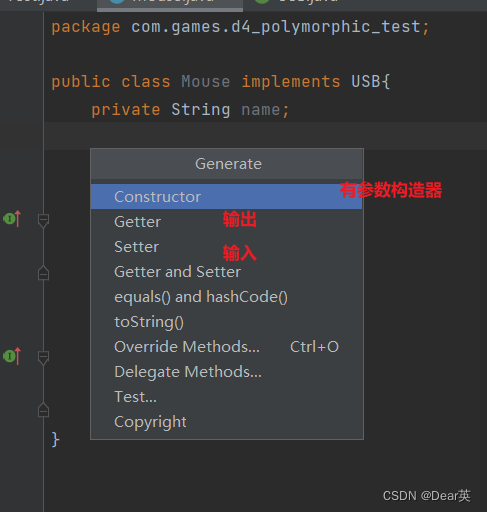Click upper implements-interface gutter icon

coord(12,219)
